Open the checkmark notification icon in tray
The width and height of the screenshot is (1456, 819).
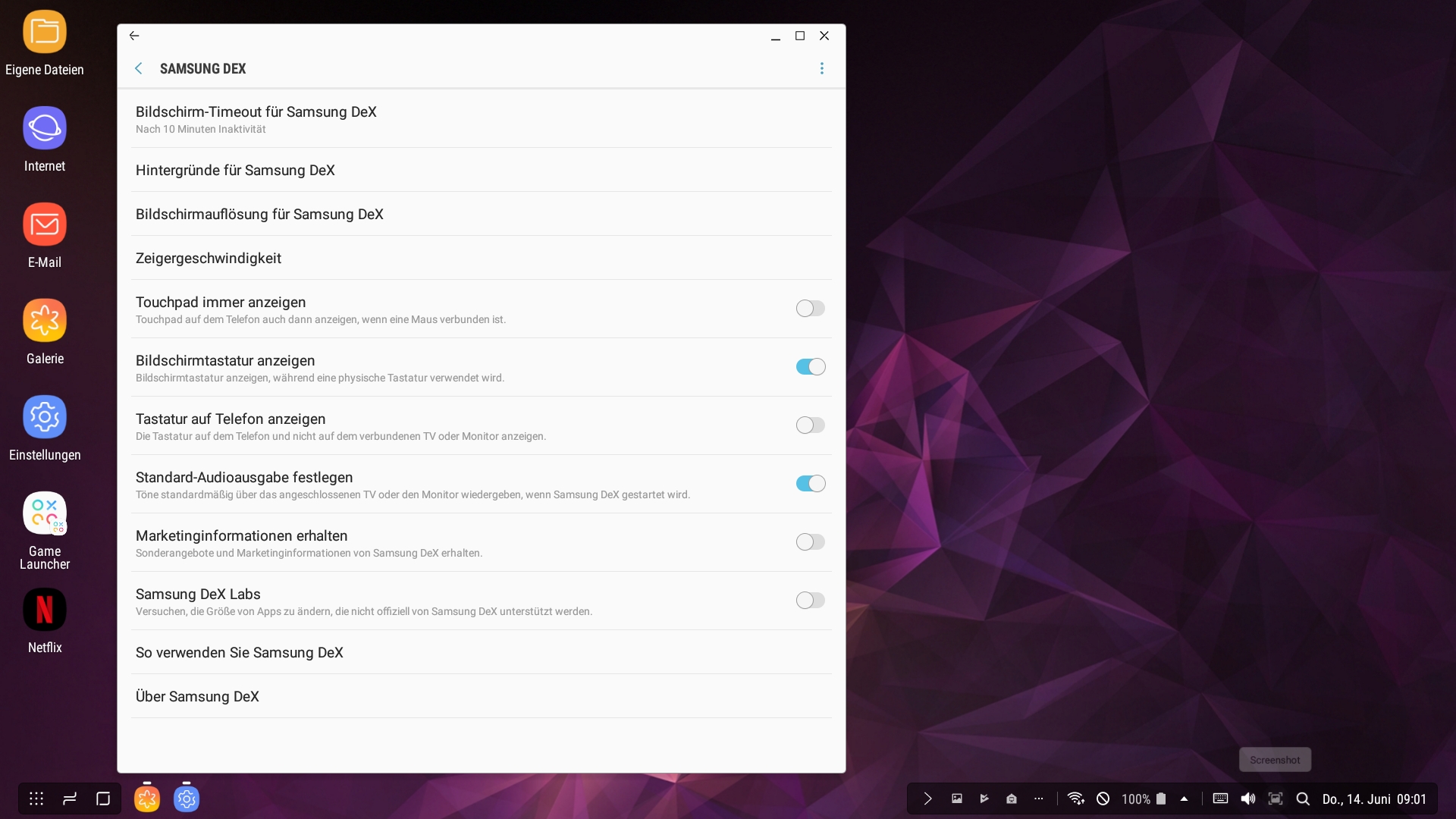[984, 799]
